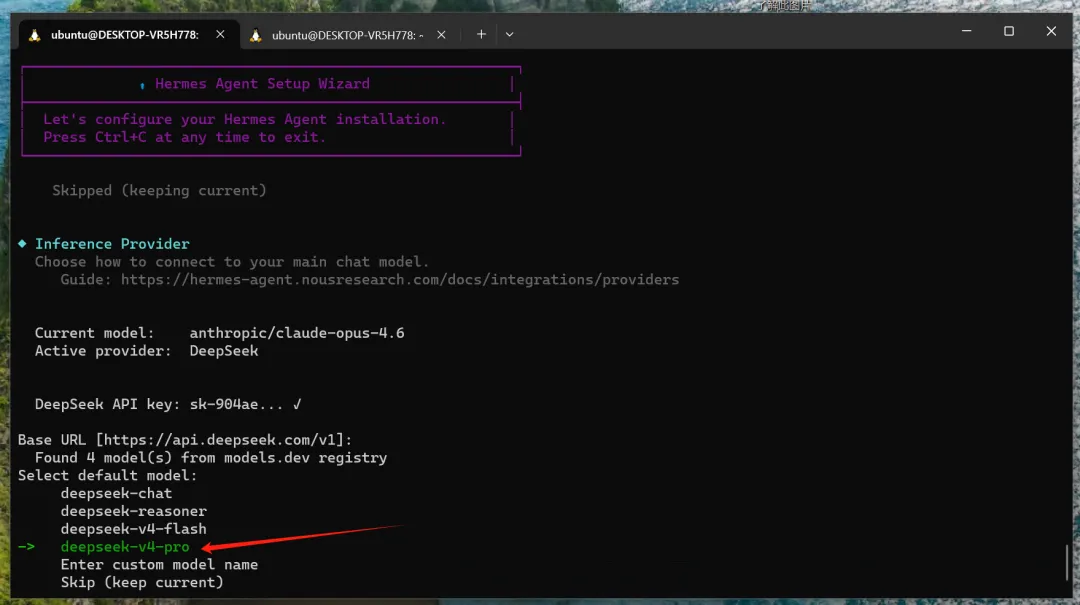Select the deepseek-chat model option
1080x605 pixels.
116,493
